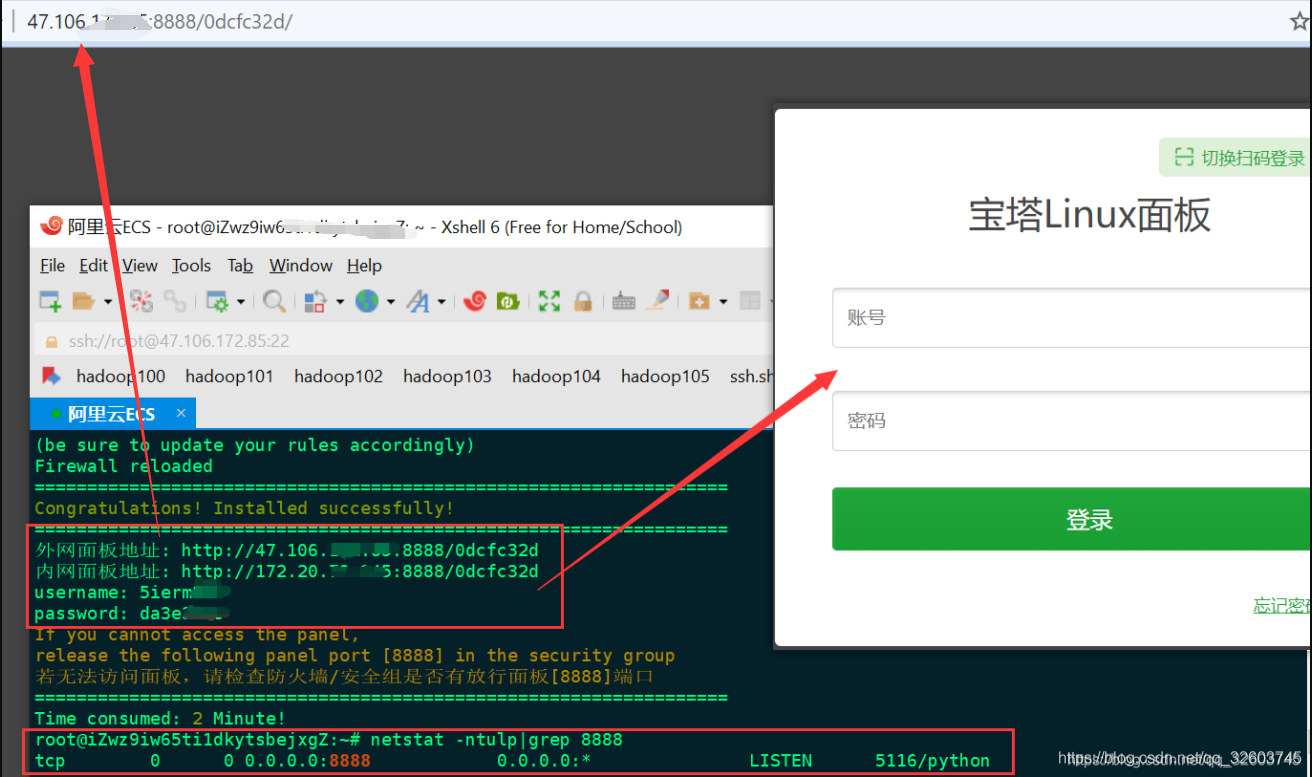Close the 阿里云ECS session tab
The height and width of the screenshot is (777, 1312).
point(181,413)
